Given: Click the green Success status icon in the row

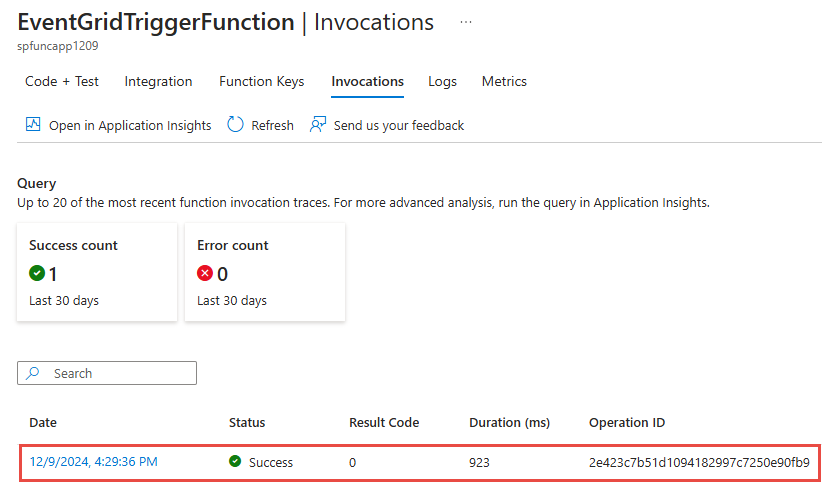Looking at the screenshot, I should point(235,462).
